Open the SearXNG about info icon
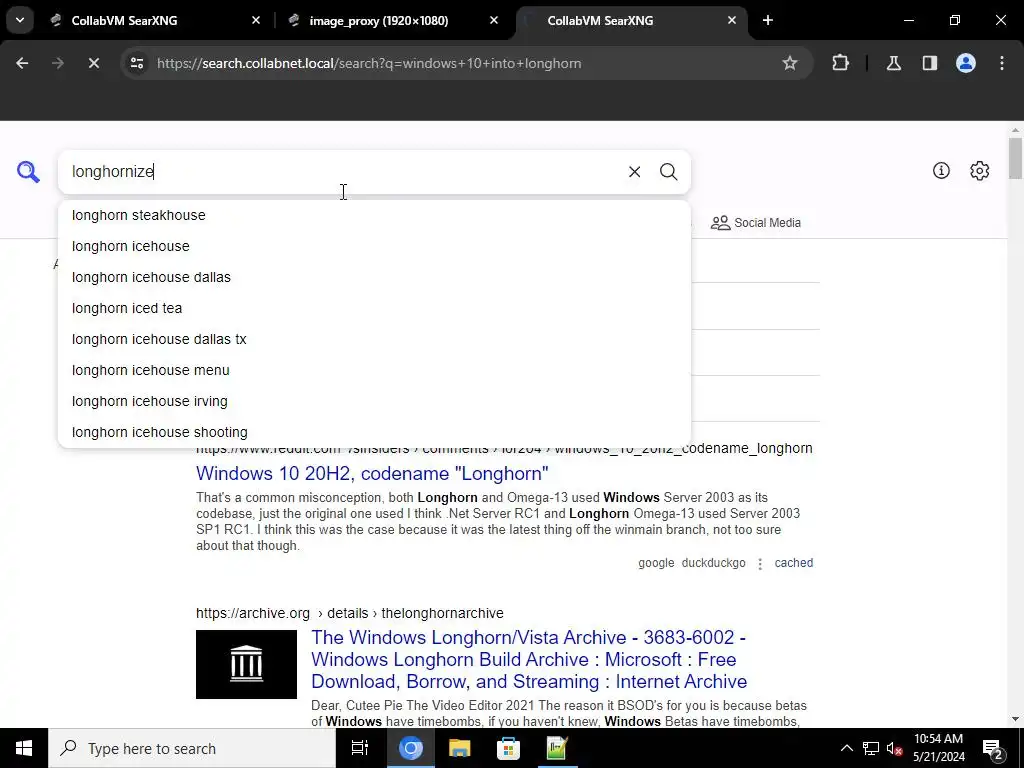Image resolution: width=1024 pixels, height=768 pixels. [x=941, y=170]
